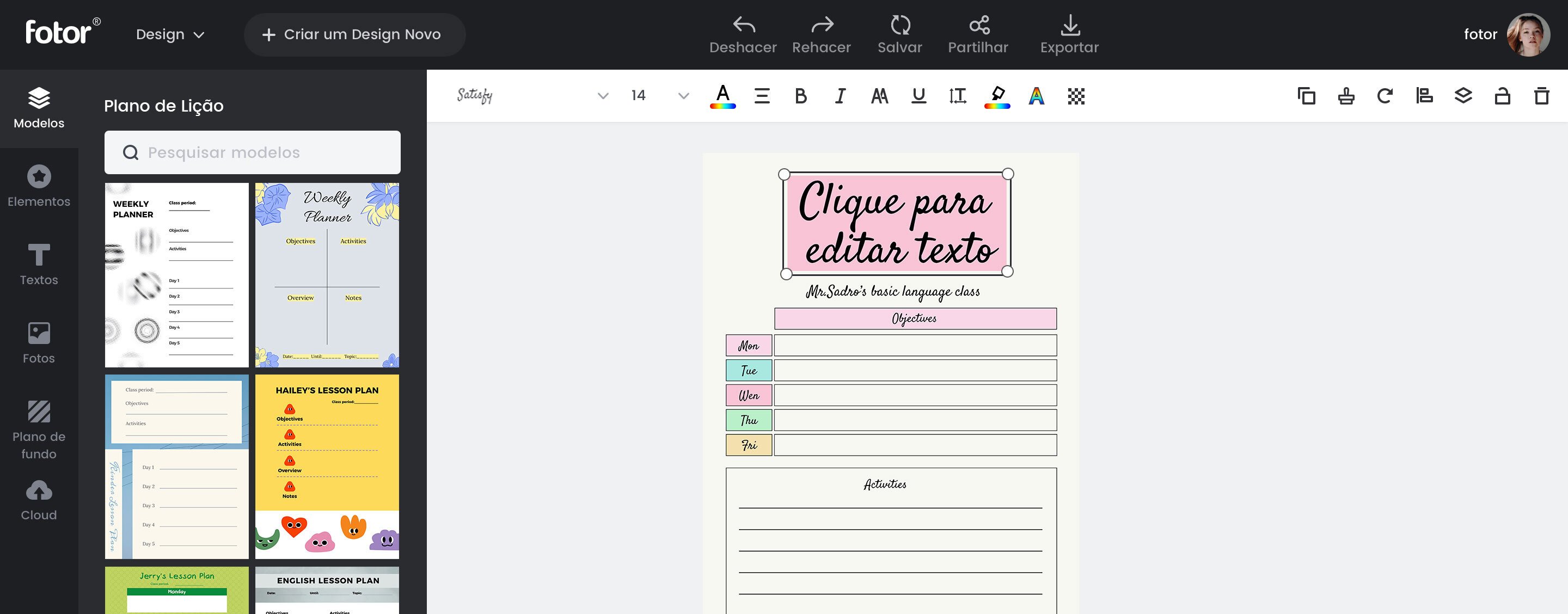Viewport: 1568px width, 614px height.
Task: Open the layer order icon
Action: [x=1464, y=96]
